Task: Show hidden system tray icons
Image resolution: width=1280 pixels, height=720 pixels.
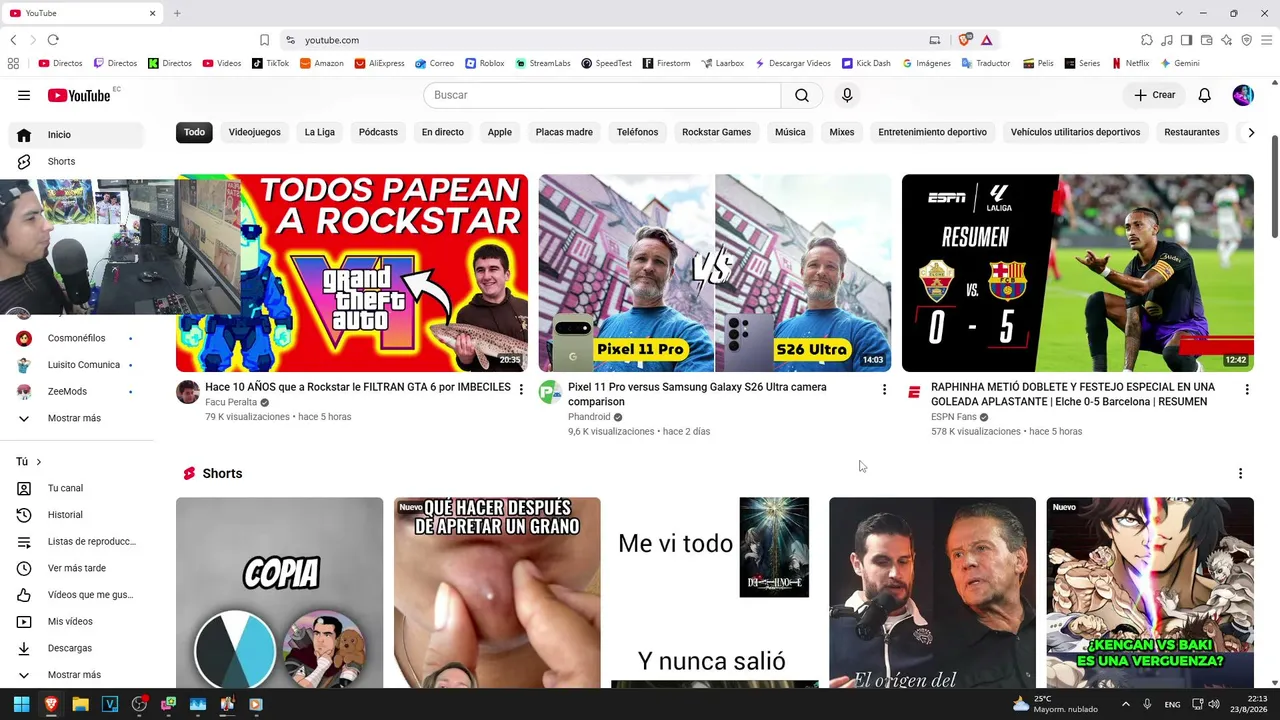Action: (1126, 704)
